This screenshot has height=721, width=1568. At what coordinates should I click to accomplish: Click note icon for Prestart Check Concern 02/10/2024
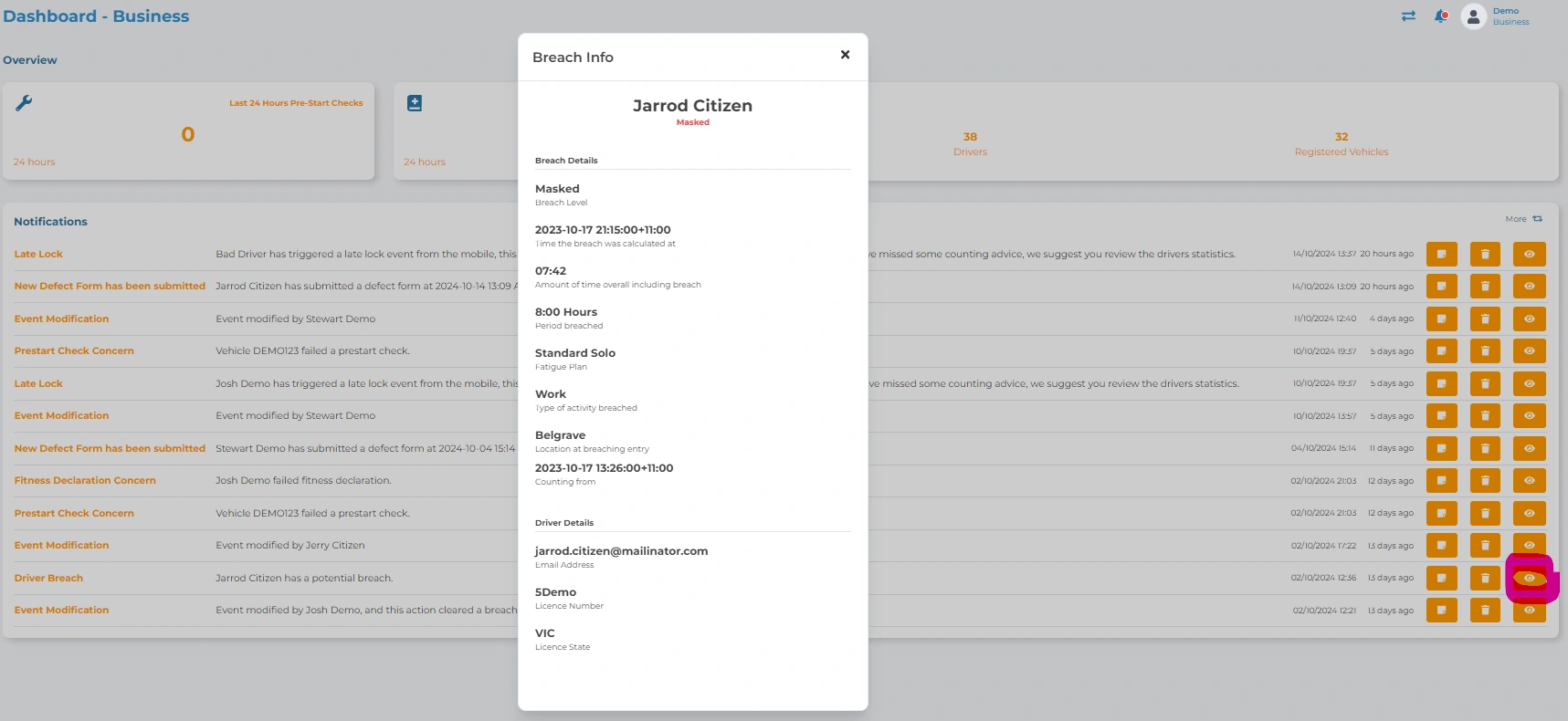[x=1442, y=513]
